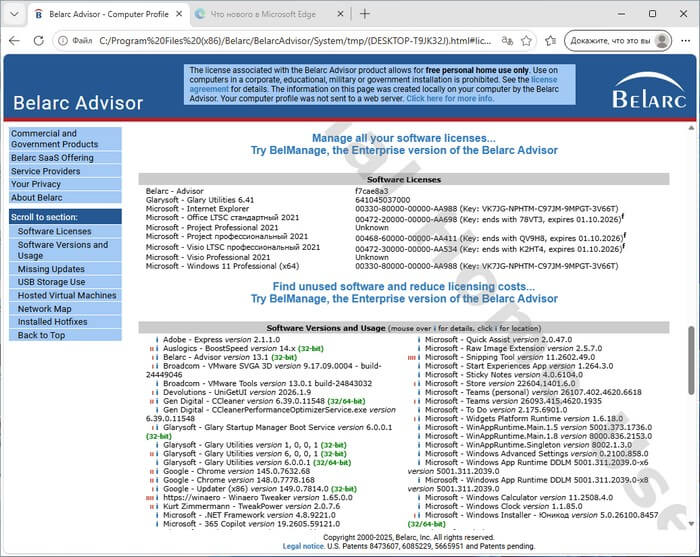
Task: Open Service Providers sidebar link
Action: [65, 171]
